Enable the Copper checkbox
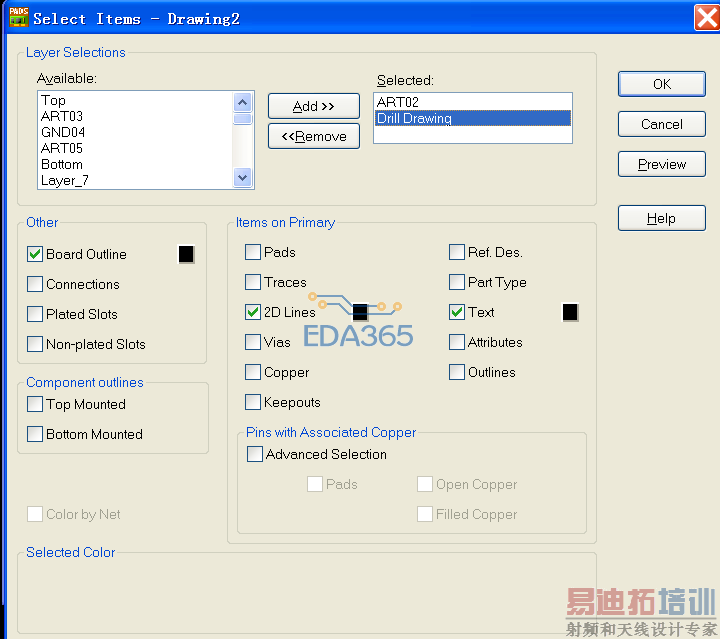This screenshot has height=639, width=720. click(x=253, y=372)
